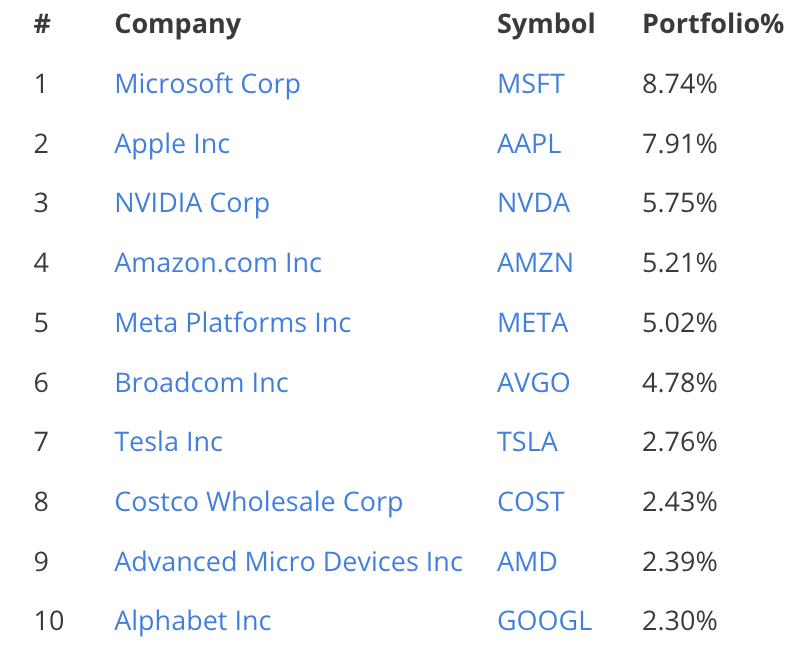The image size is (808, 652).
Task: Click the META symbol link
Action: (x=532, y=323)
